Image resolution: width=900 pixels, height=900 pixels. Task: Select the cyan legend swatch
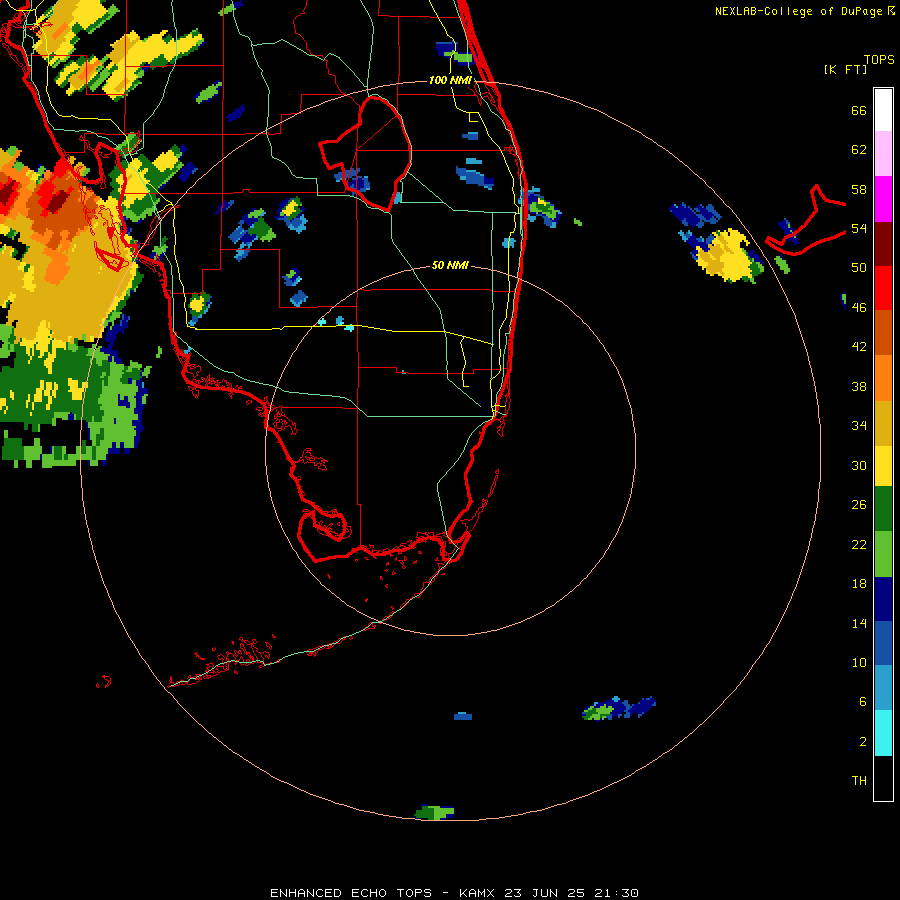(x=883, y=733)
